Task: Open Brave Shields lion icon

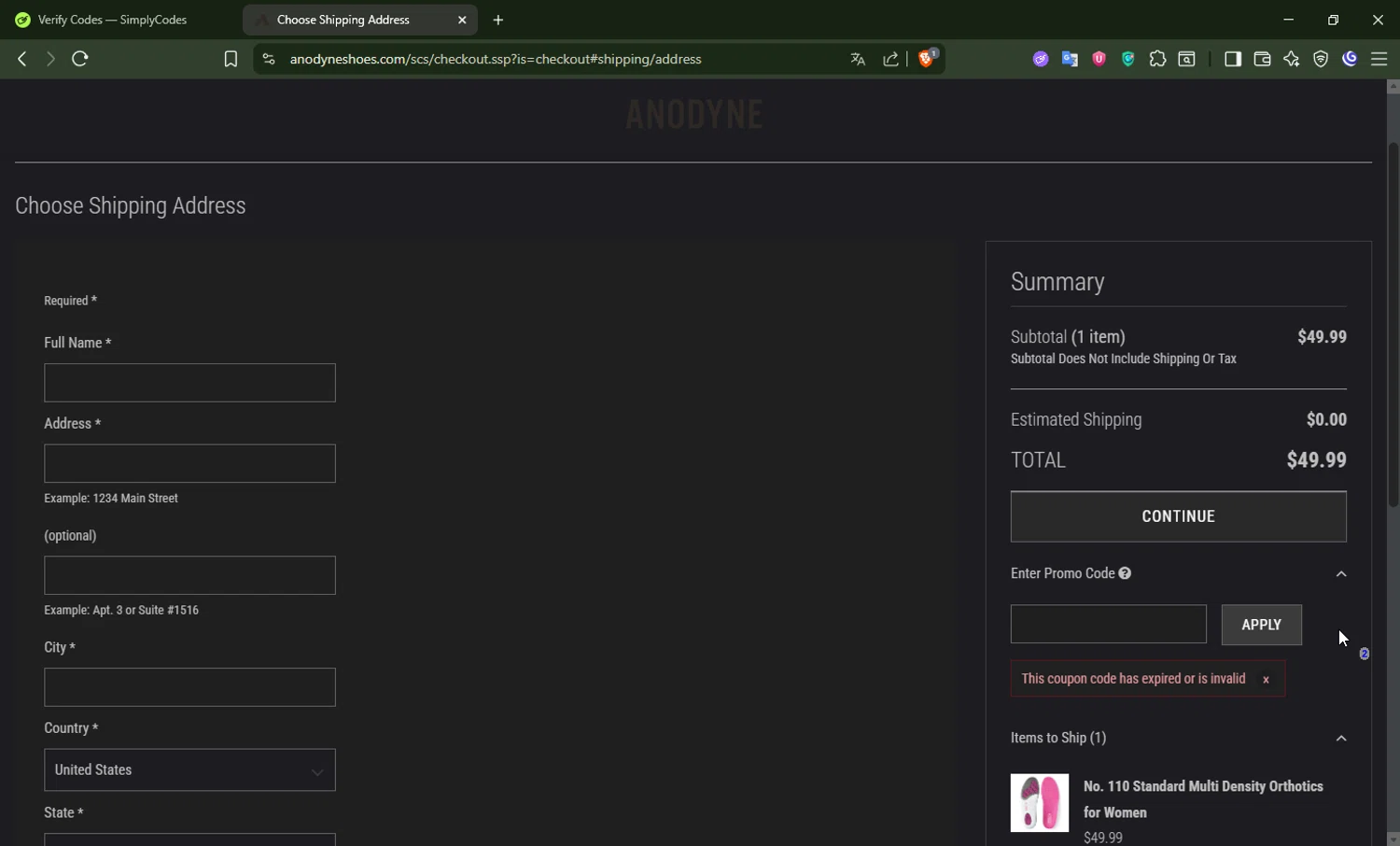Action: click(927, 58)
